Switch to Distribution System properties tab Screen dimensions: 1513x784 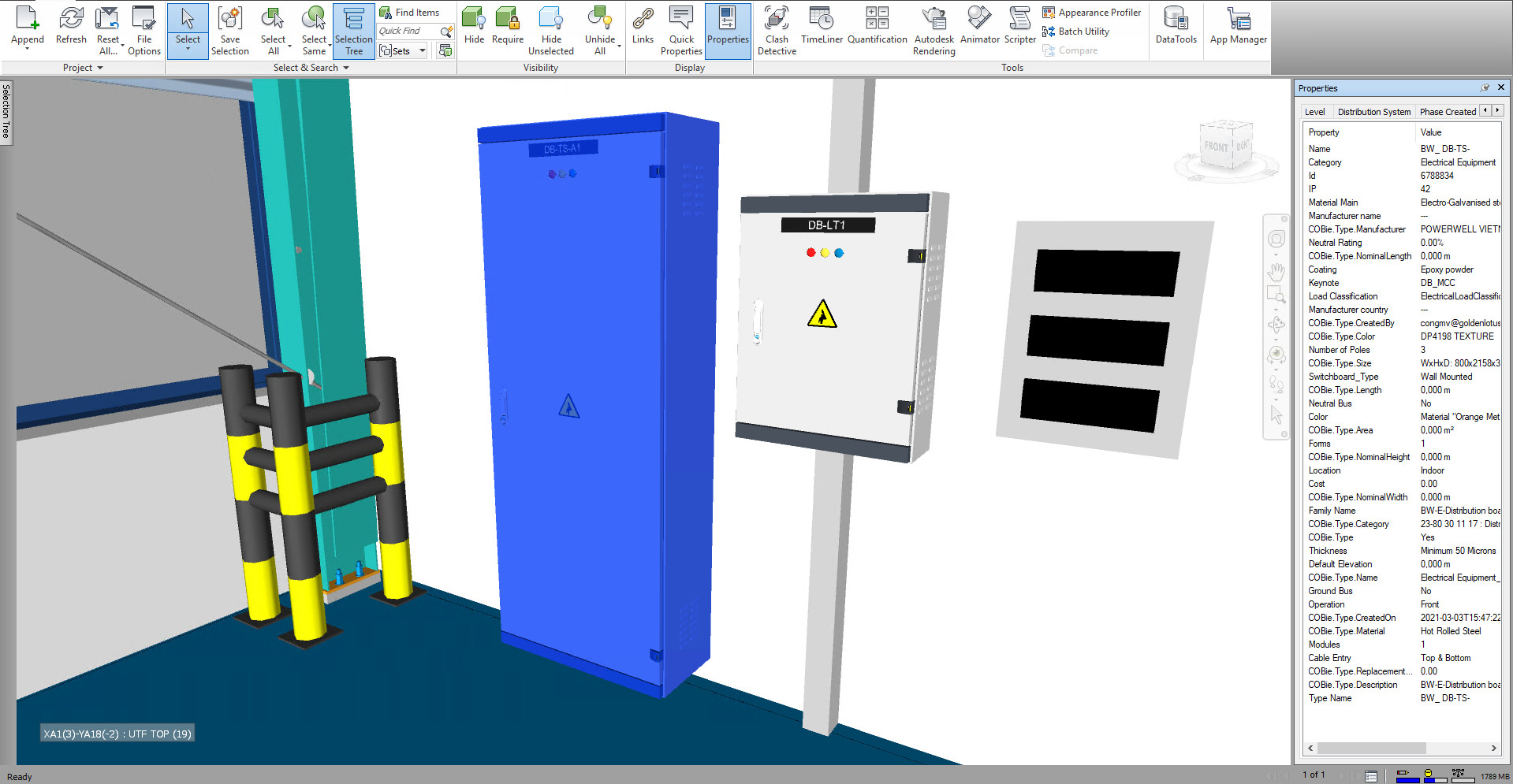[1373, 112]
